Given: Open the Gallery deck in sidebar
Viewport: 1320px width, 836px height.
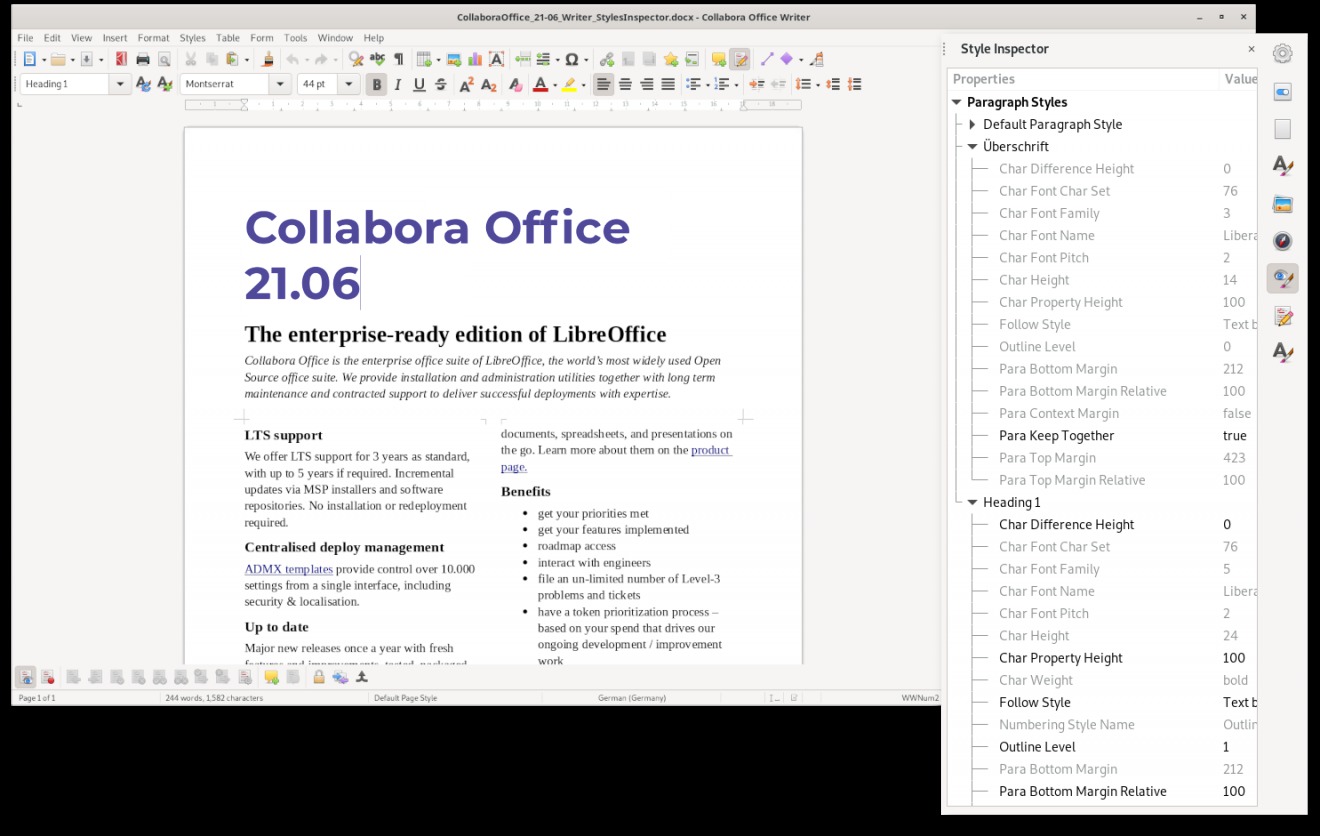Looking at the screenshot, I should [x=1282, y=204].
